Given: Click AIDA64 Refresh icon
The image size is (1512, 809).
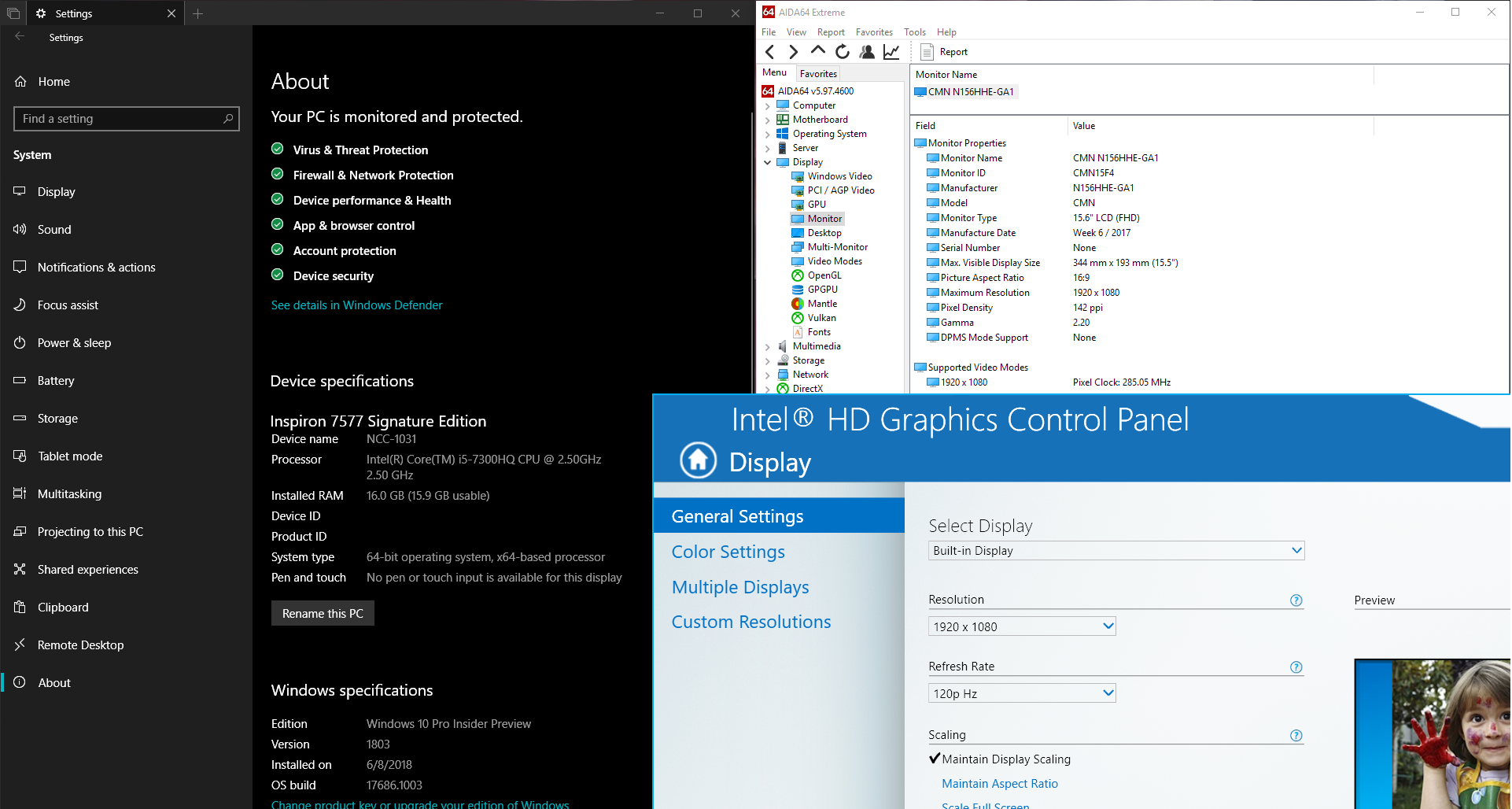Looking at the screenshot, I should click(843, 52).
